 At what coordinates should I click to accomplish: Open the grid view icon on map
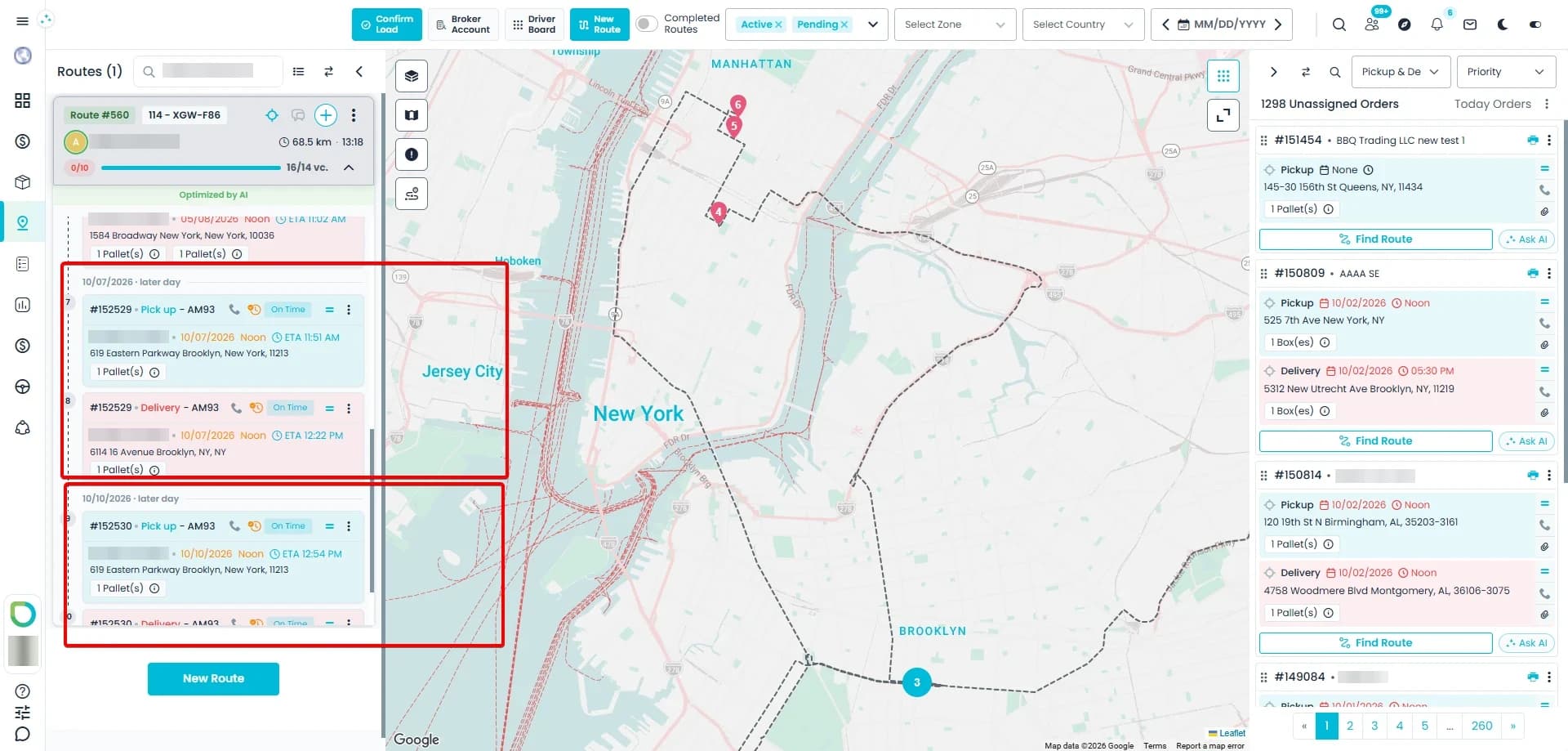tap(1223, 76)
